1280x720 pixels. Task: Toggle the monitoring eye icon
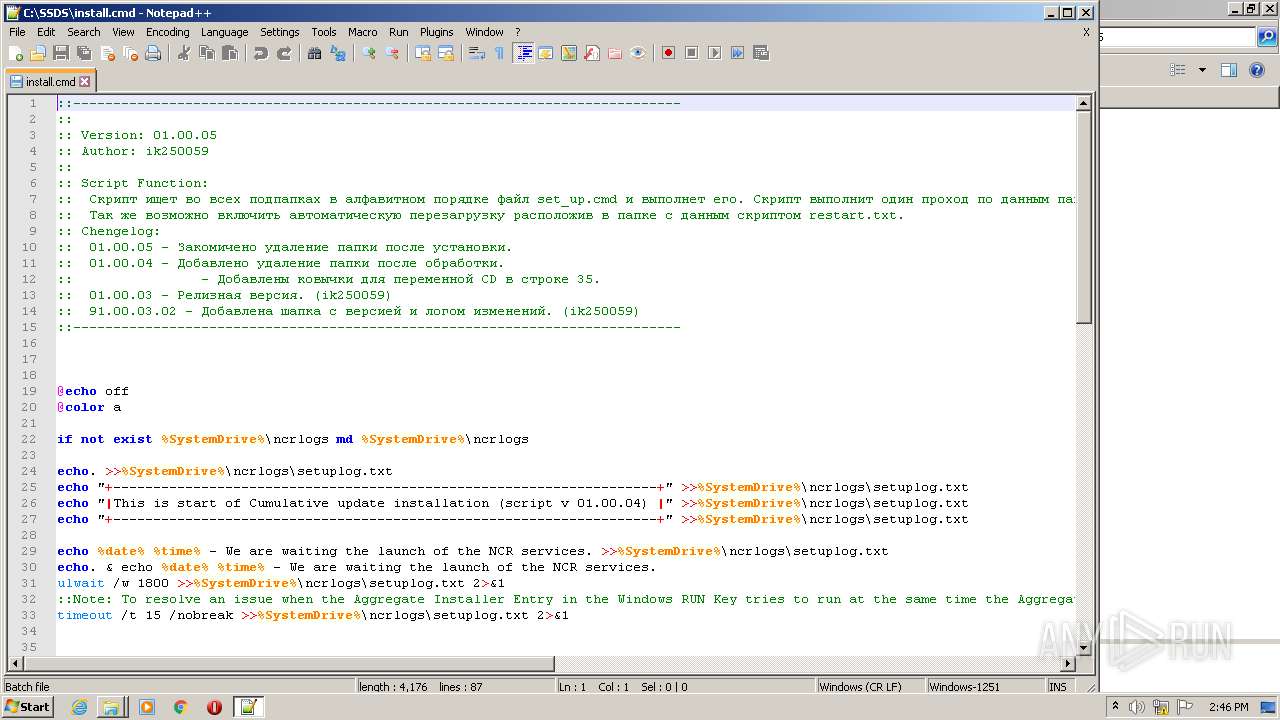pyautogui.click(x=638, y=53)
